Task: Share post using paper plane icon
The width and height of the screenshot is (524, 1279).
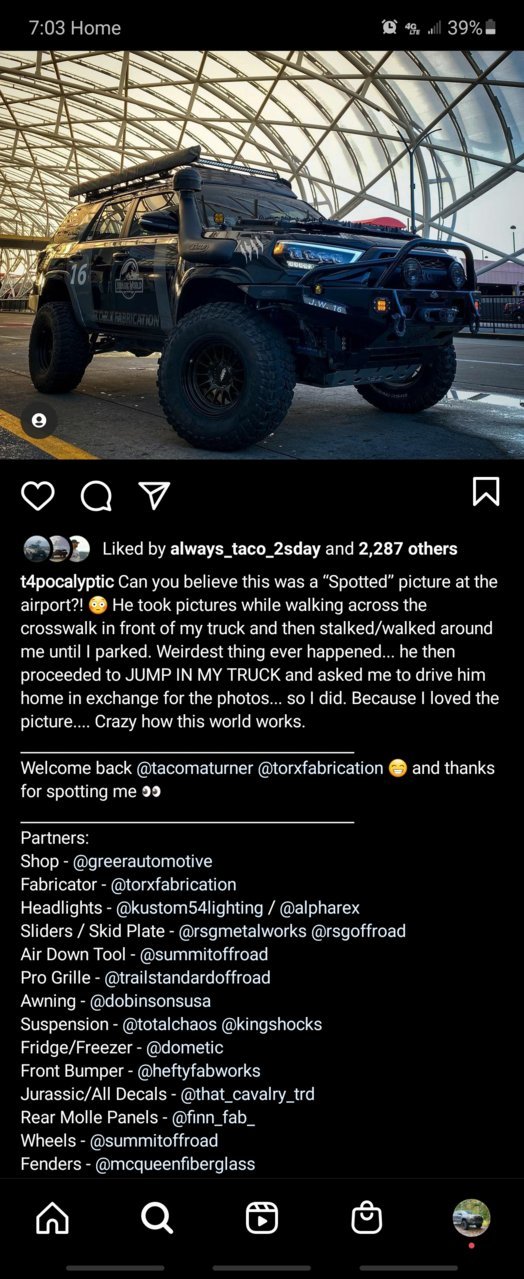Action: (154, 494)
